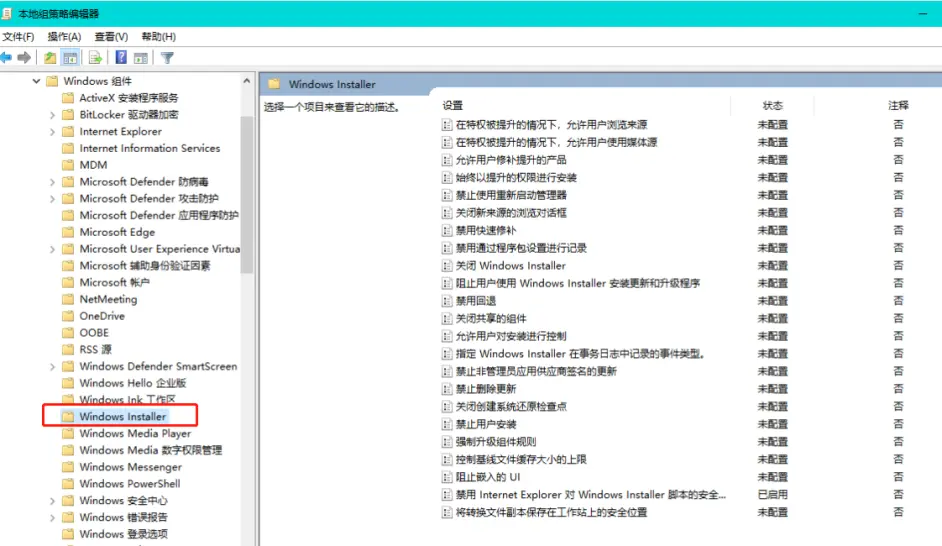The width and height of the screenshot is (942, 546).
Task: Select policy 禁止删除更新
Action: 485,389
